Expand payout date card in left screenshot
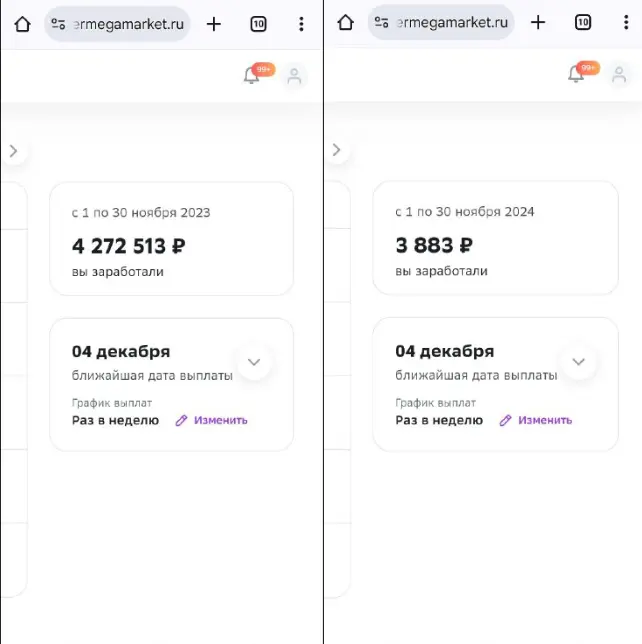This screenshot has width=642, height=644. 254,362
